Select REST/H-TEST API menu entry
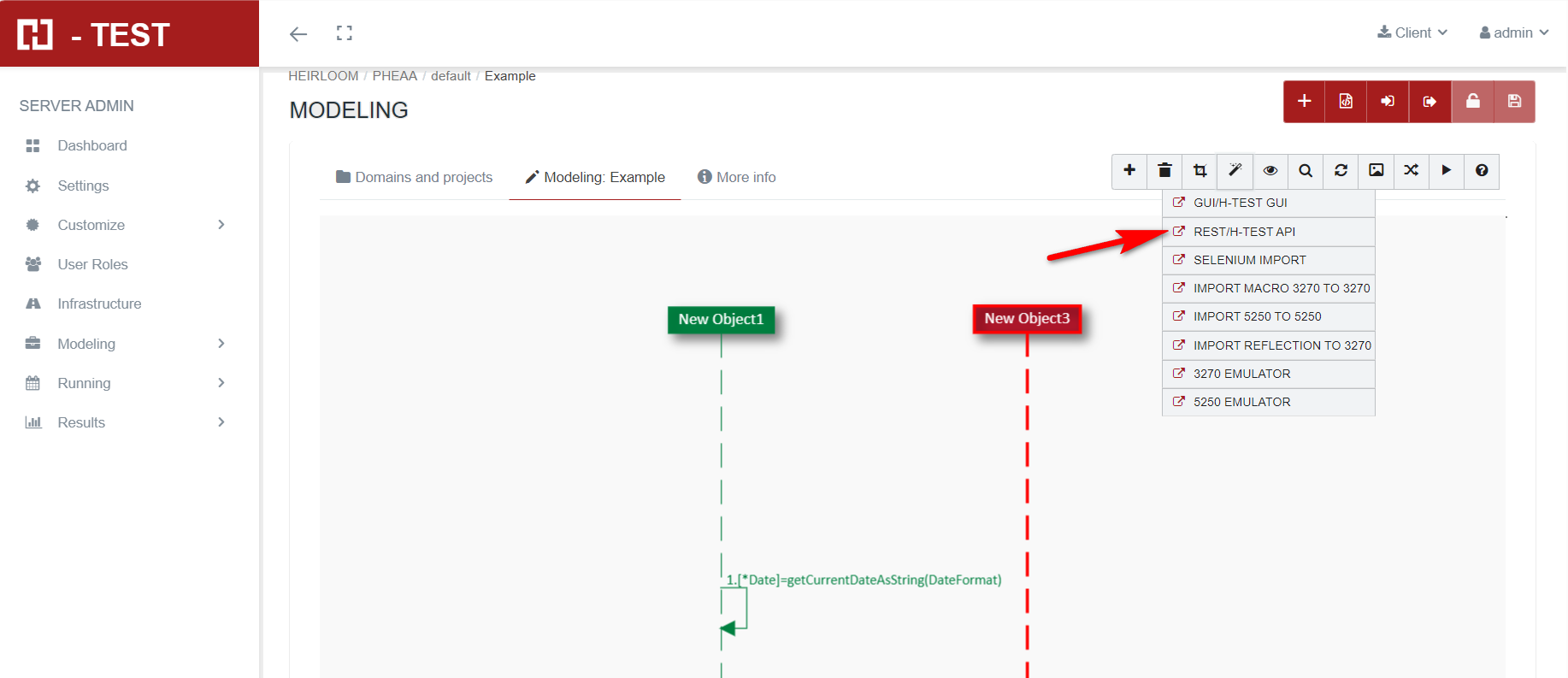The width and height of the screenshot is (1568, 678). pos(1244,232)
